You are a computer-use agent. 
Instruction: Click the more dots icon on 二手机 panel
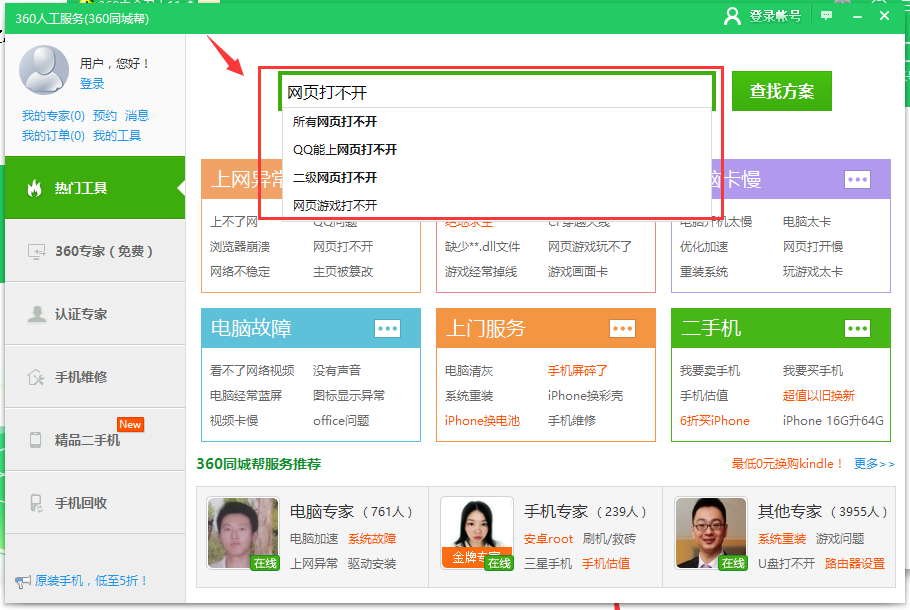(x=857, y=327)
